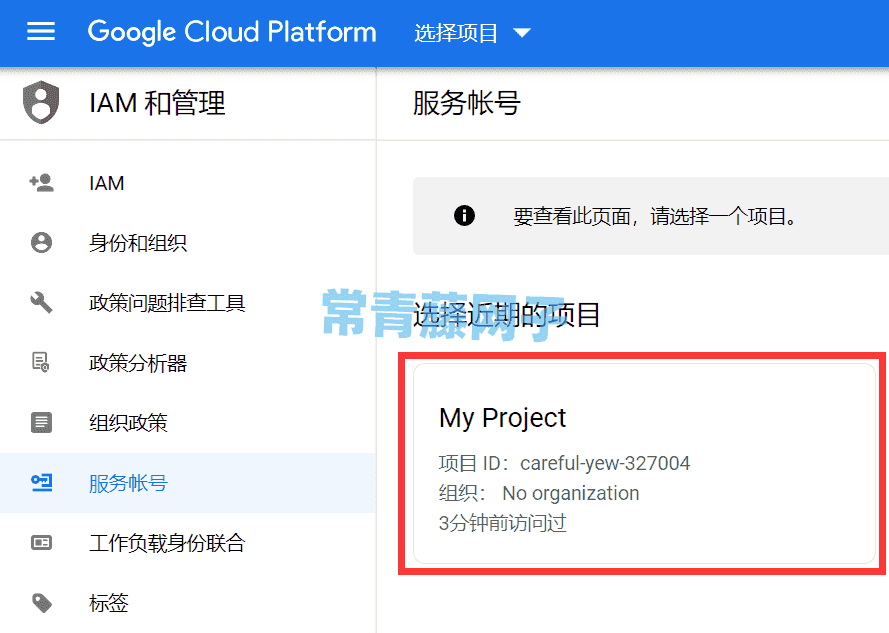Image resolution: width=889 pixels, height=633 pixels.
Task: Open the 选择项目 project selector dropdown
Action: pyautogui.click(x=472, y=33)
